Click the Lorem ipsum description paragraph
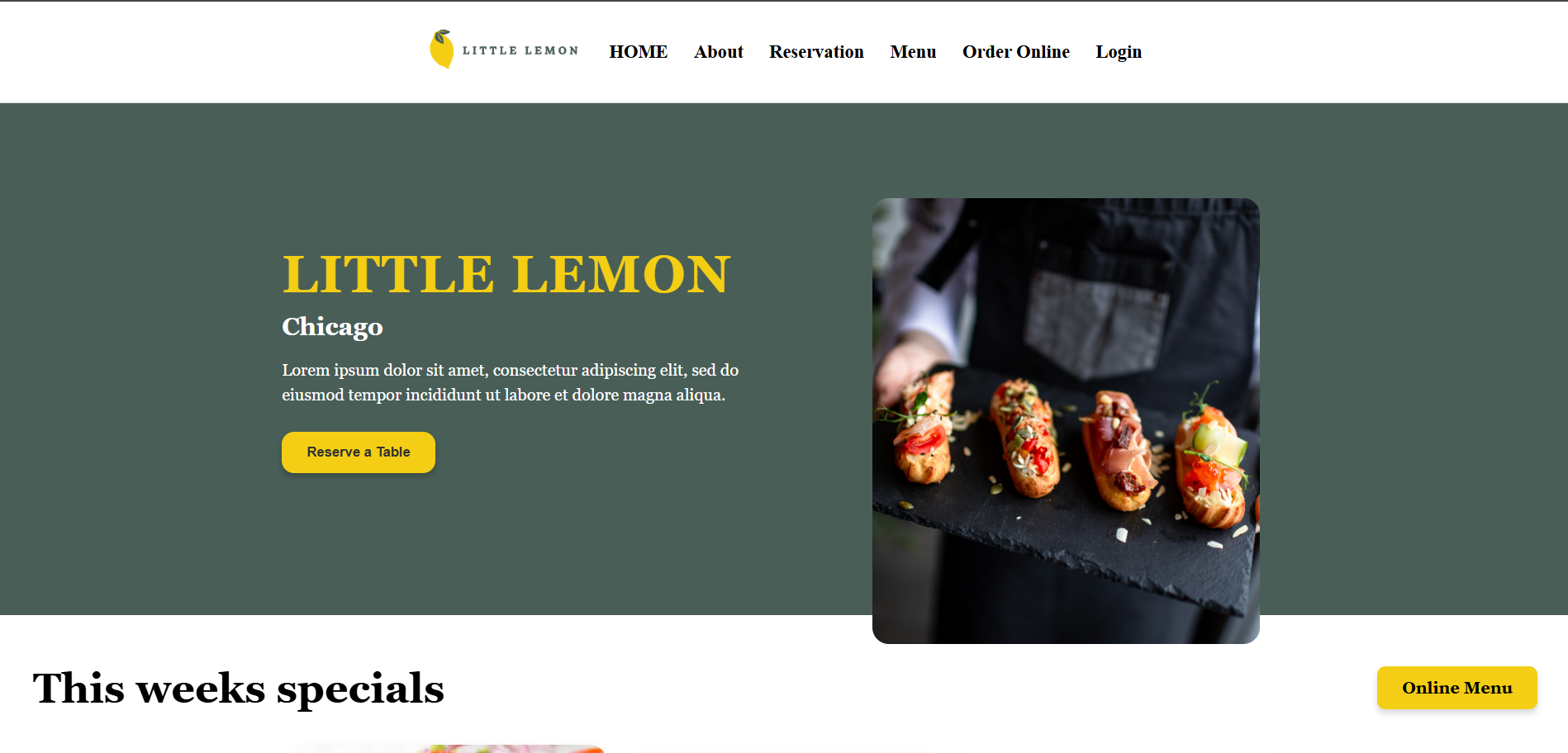This screenshot has width=1568, height=753. tap(511, 382)
